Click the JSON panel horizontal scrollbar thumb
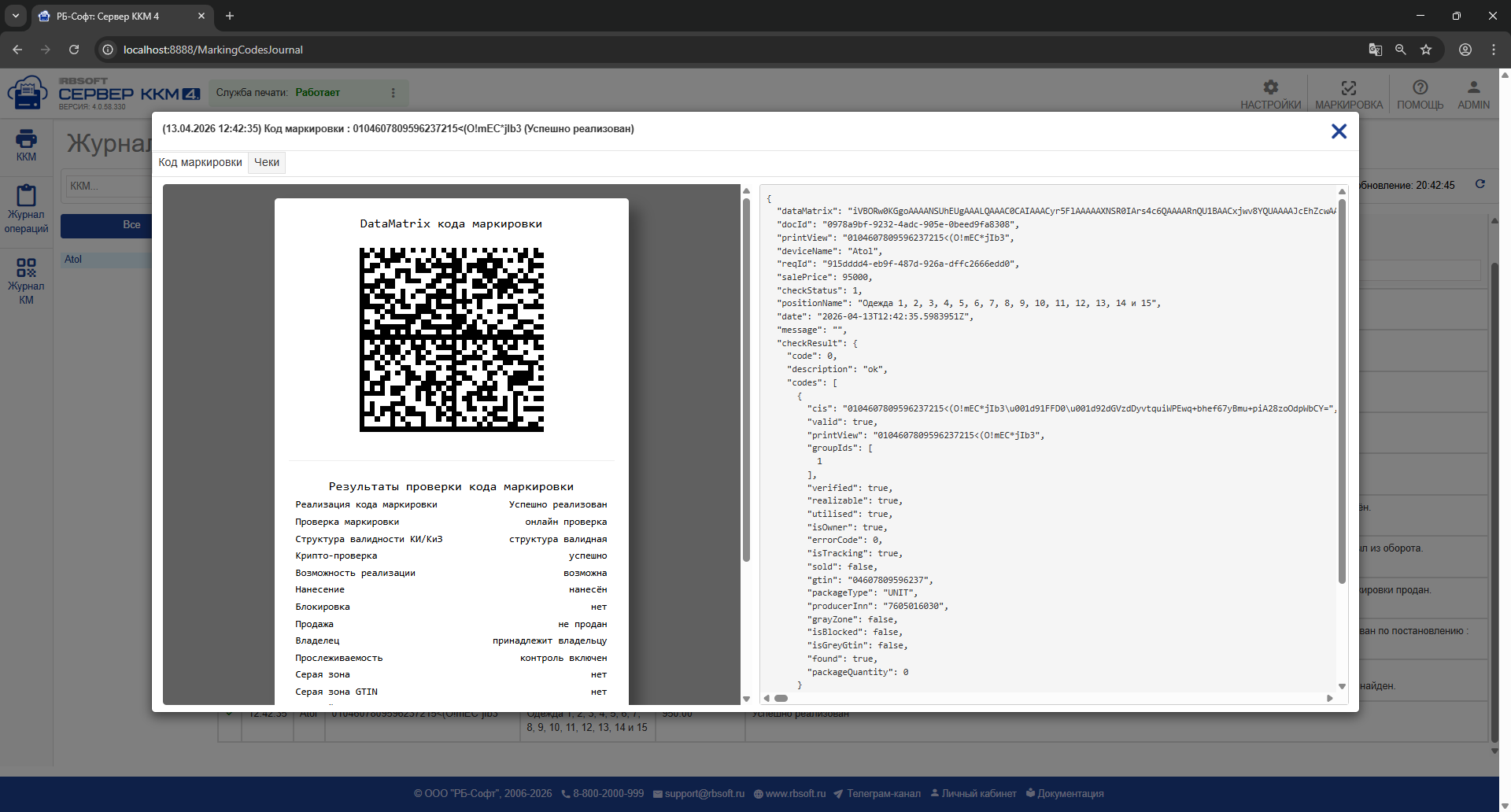The width and height of the screenshot is (1511, 812). point(781,698)
